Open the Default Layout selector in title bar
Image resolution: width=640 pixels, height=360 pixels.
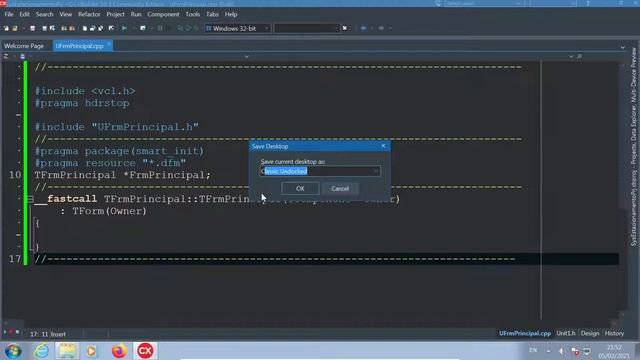coord(484,3)
